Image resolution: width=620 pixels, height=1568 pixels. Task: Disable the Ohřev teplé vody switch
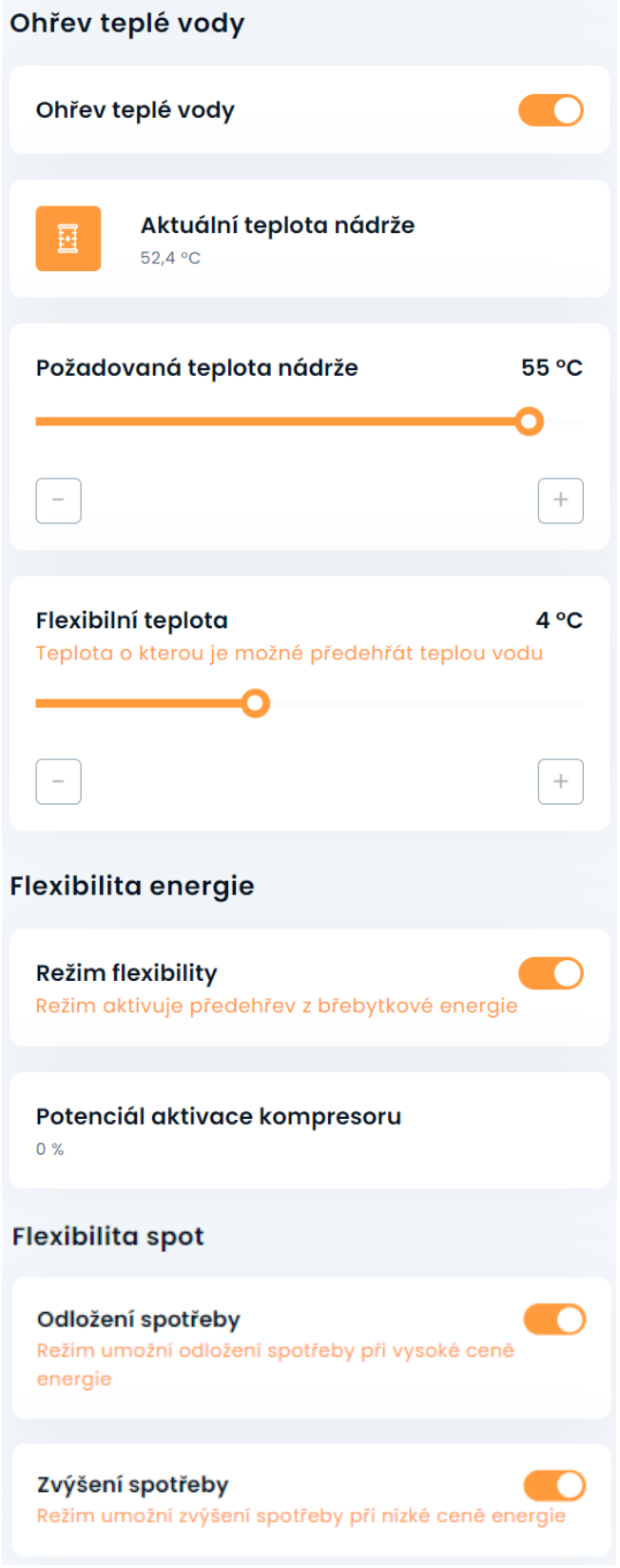coord(551,110)
